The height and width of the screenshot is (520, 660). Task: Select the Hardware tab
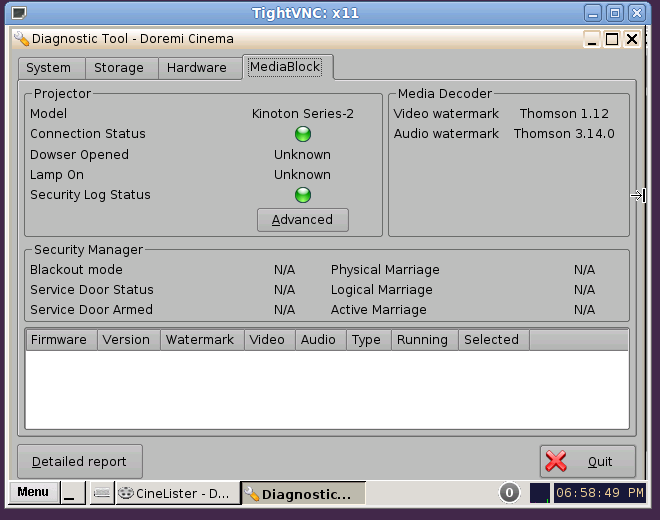(200, 68)
